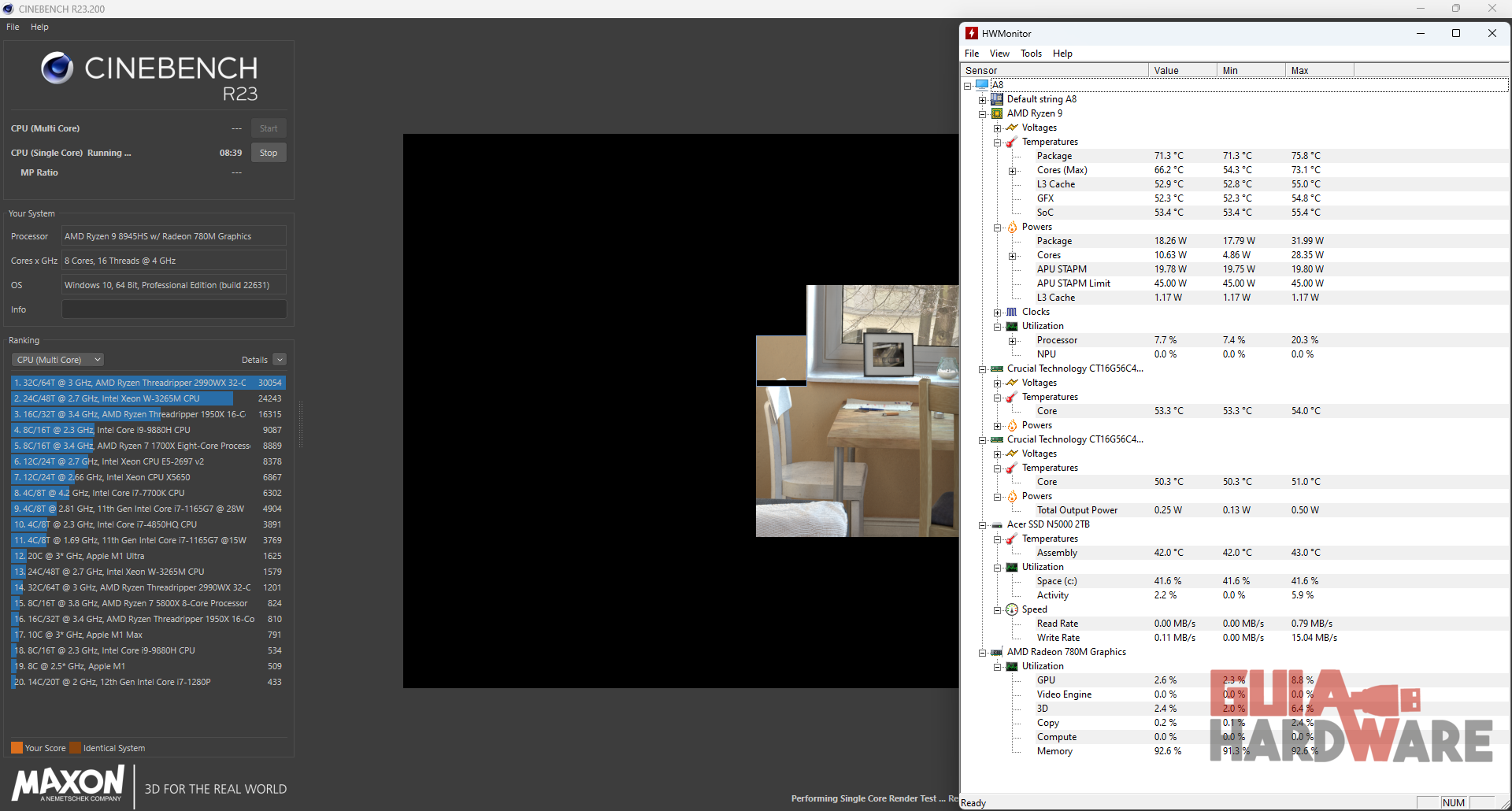
Task: Select the Write Rate speed row
Action: pos(1235,638)
